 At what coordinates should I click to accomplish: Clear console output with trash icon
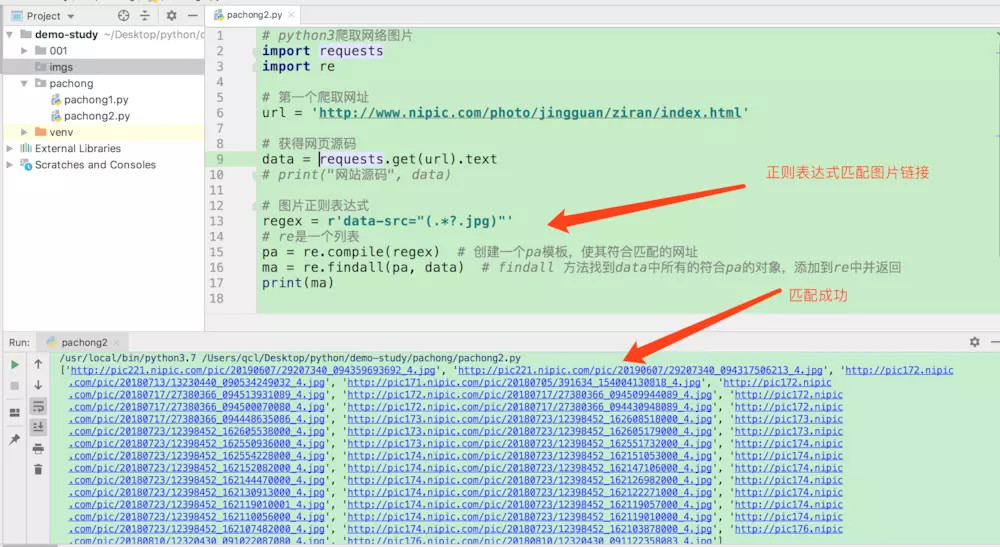(x=38, y=469)
